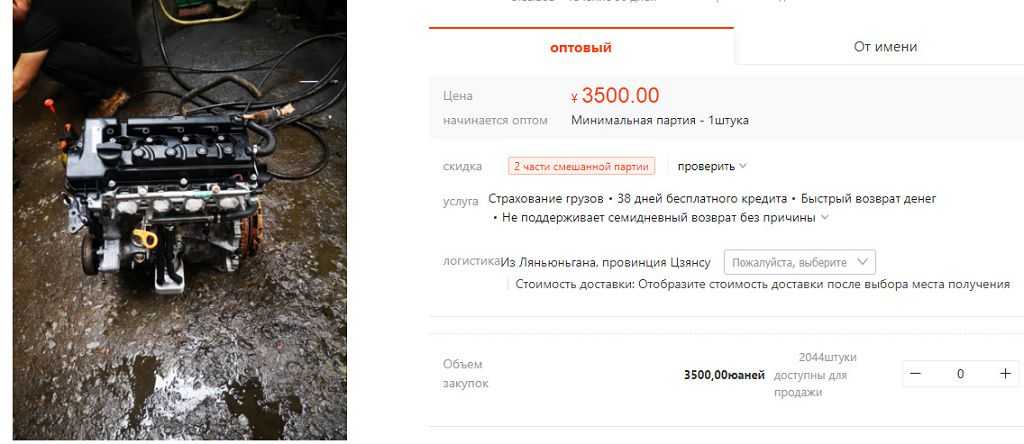
Task: Select the Быстрый возврат денег service
Action: click(x=869, y=198)
